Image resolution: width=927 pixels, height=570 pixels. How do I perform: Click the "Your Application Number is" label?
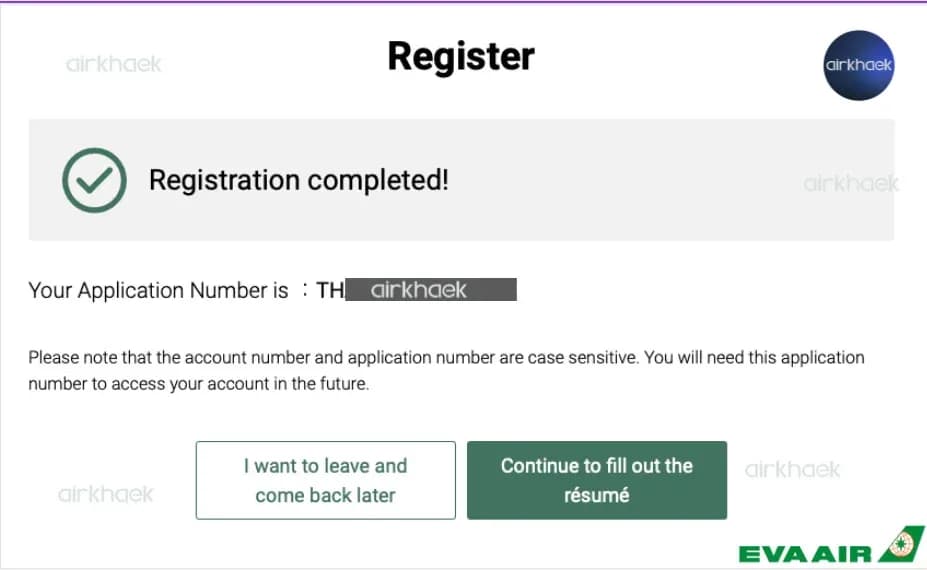[x=158, y=291]
